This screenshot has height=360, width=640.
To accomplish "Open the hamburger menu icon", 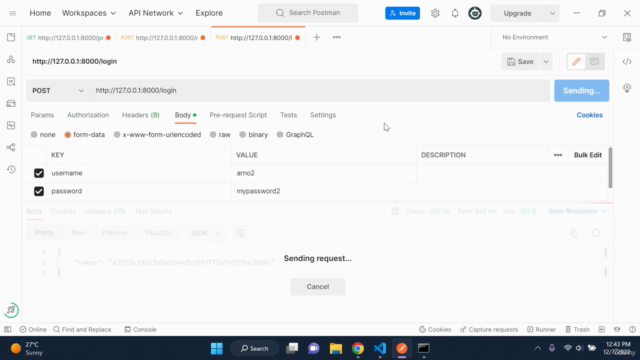I will [13, 13].
